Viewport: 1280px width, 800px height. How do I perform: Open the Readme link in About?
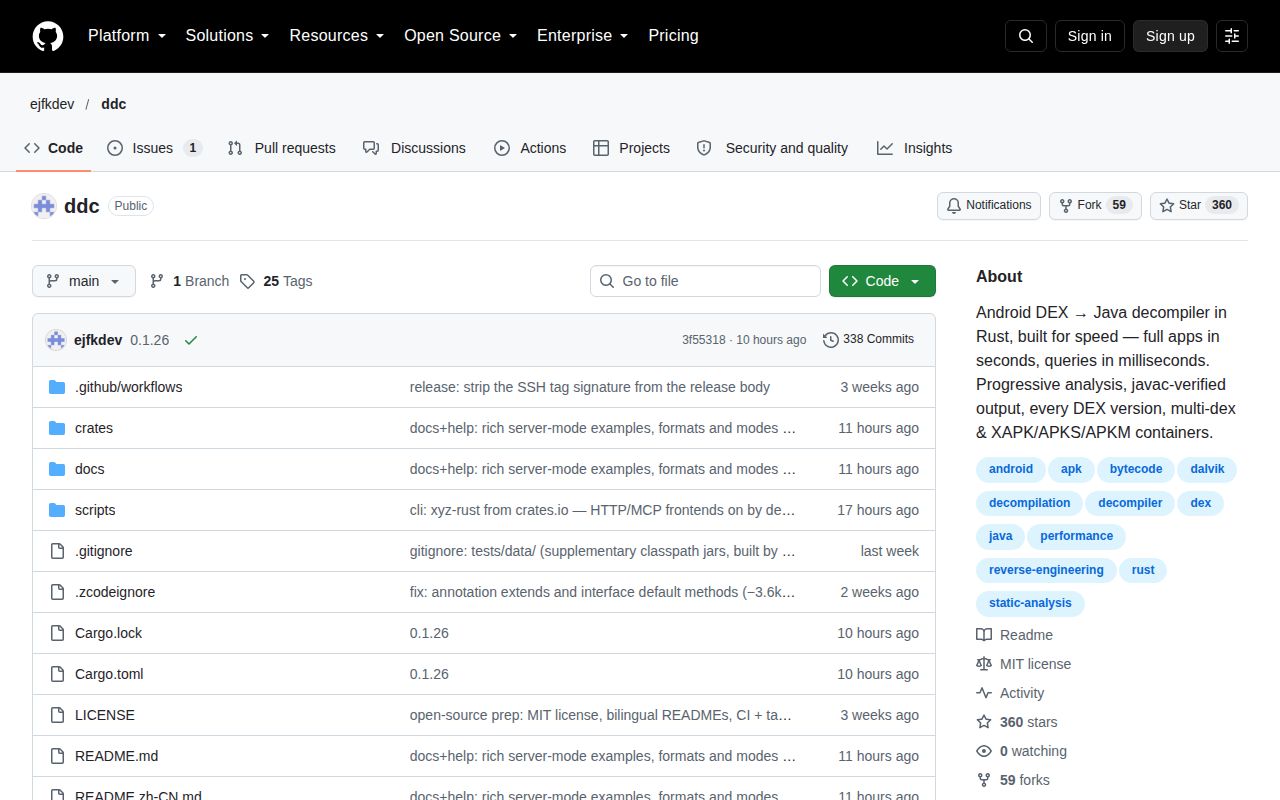point(1014,635)
